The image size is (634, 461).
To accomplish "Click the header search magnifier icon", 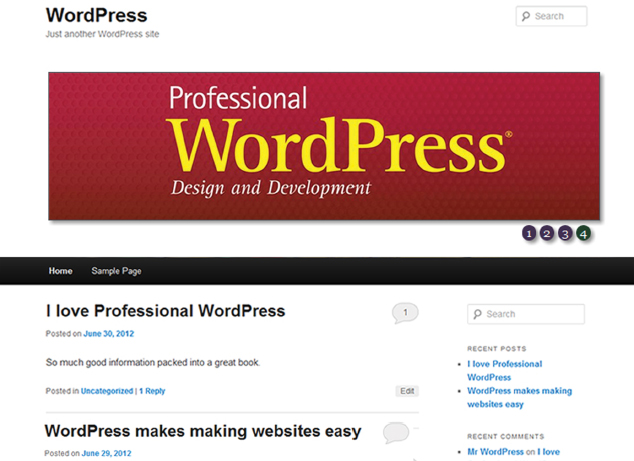I will click(x=526, y=16).
